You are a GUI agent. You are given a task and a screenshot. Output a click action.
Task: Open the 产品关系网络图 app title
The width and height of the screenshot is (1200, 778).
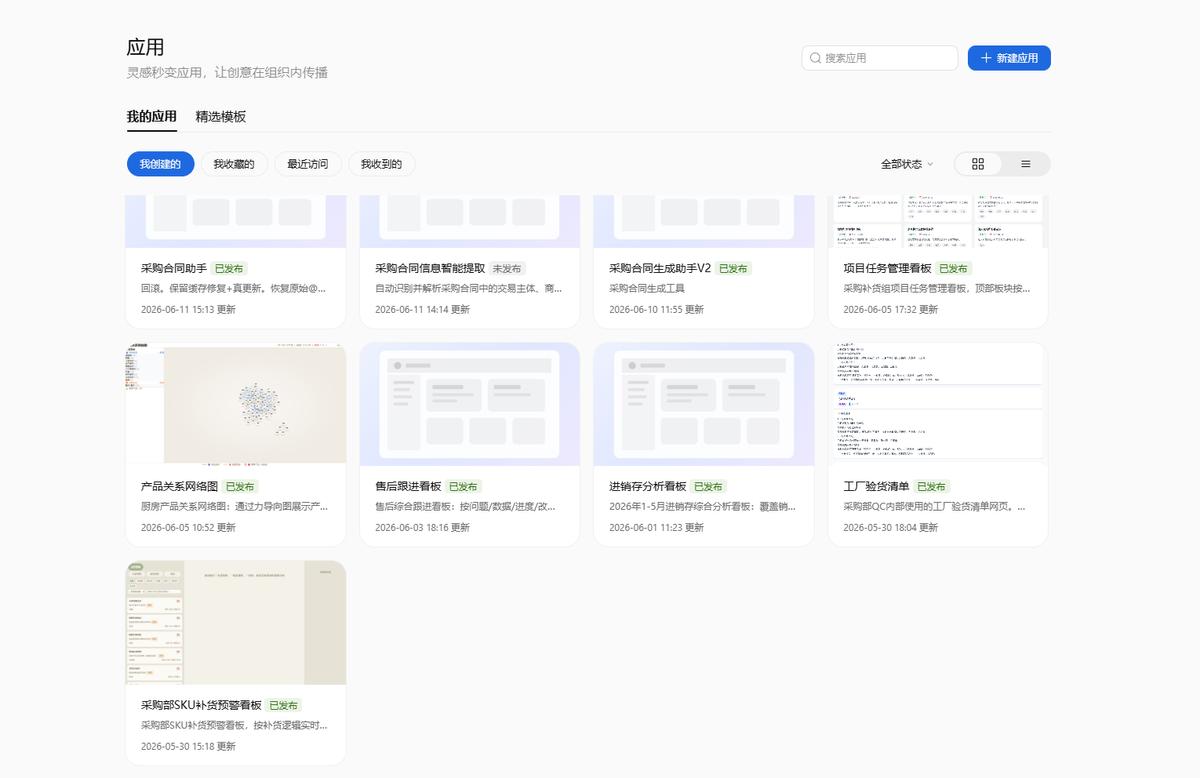(180, 486)
